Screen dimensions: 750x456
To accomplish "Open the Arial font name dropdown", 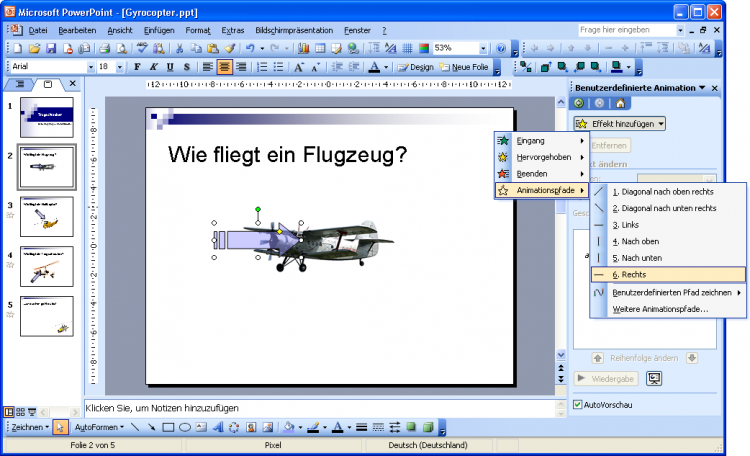I will pyautogui.click(x=89, y=67).
